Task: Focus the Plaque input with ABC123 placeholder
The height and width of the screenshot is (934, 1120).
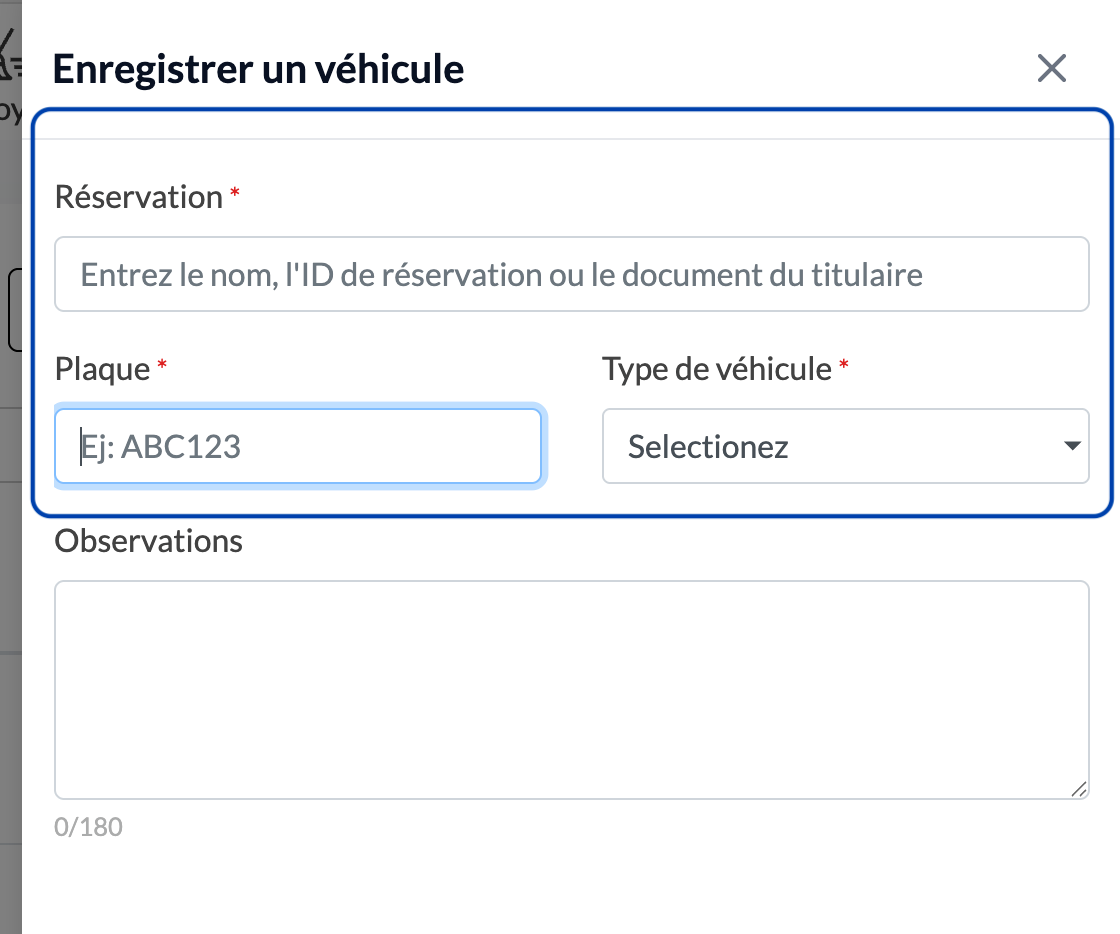Action: point(298,446)
